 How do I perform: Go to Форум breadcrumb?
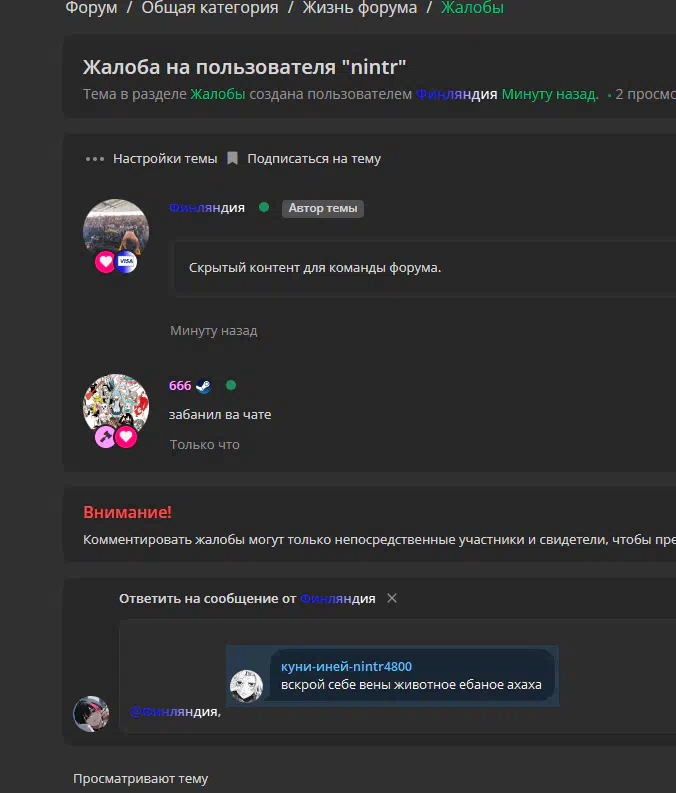tap(92, 8)
